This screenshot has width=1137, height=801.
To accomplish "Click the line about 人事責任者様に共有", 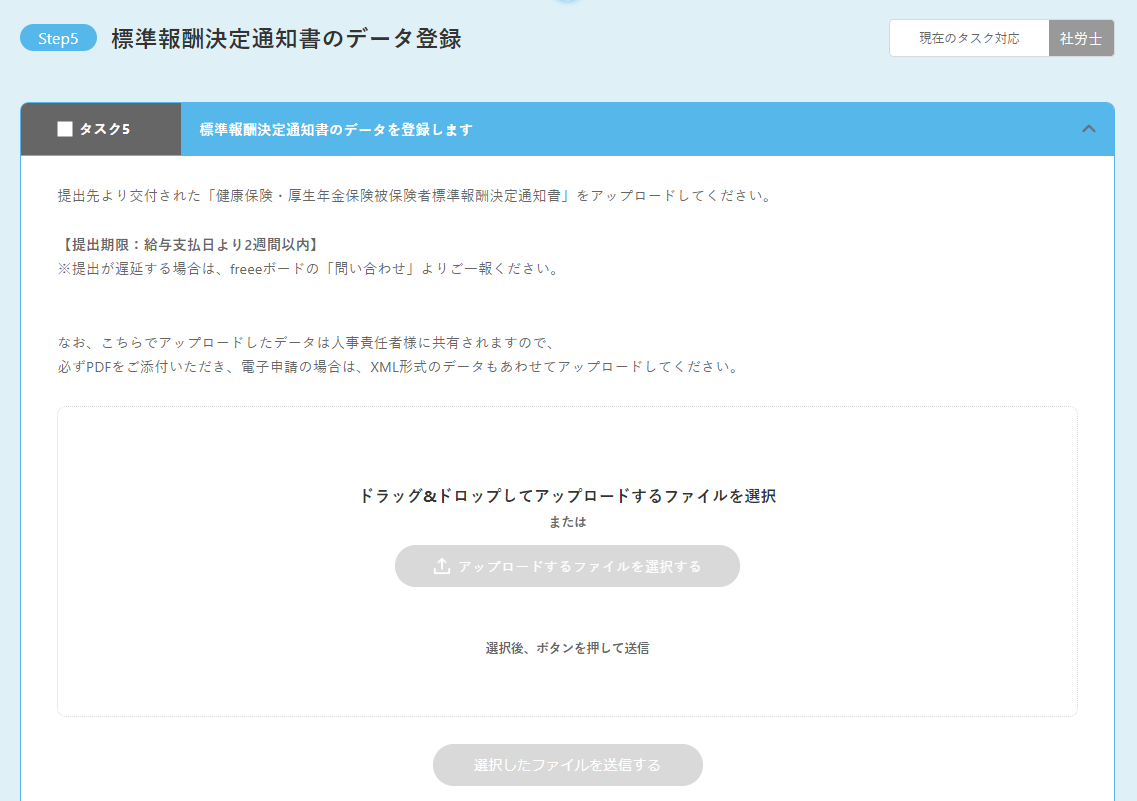I will pos(307,343).
